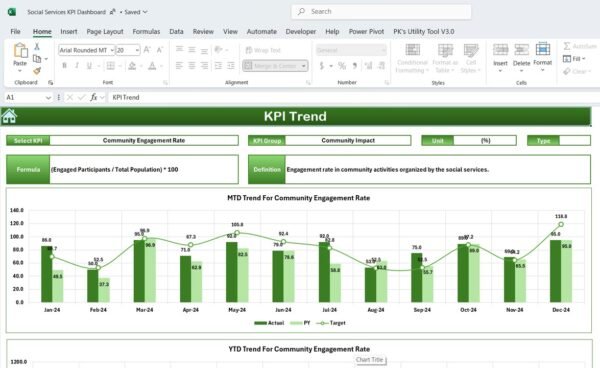The width and height of the screenshot is (600, 368).
Task: Expand the Saved status dropdown
Action: coord(145,12)
